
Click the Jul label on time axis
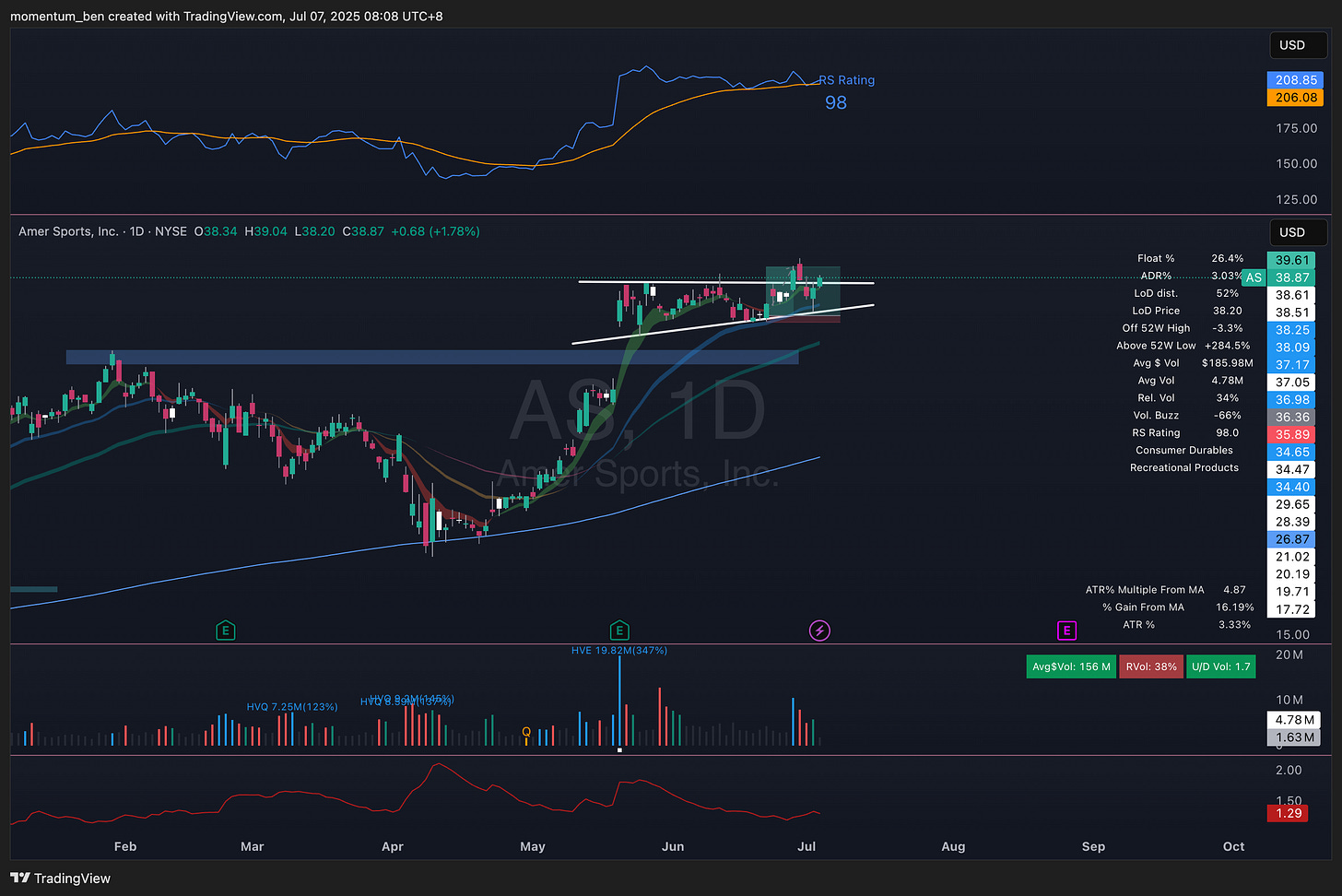(x=806, y=846)
